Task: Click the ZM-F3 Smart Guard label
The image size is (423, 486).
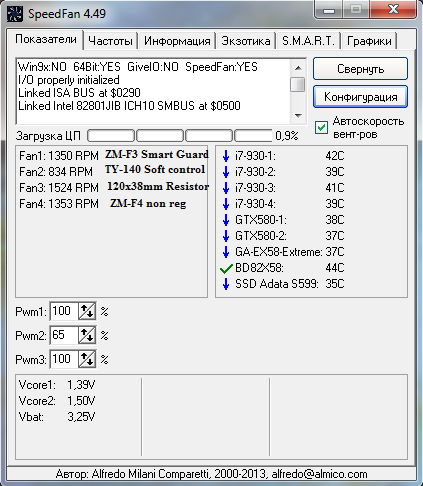Action: pos(157,154)
